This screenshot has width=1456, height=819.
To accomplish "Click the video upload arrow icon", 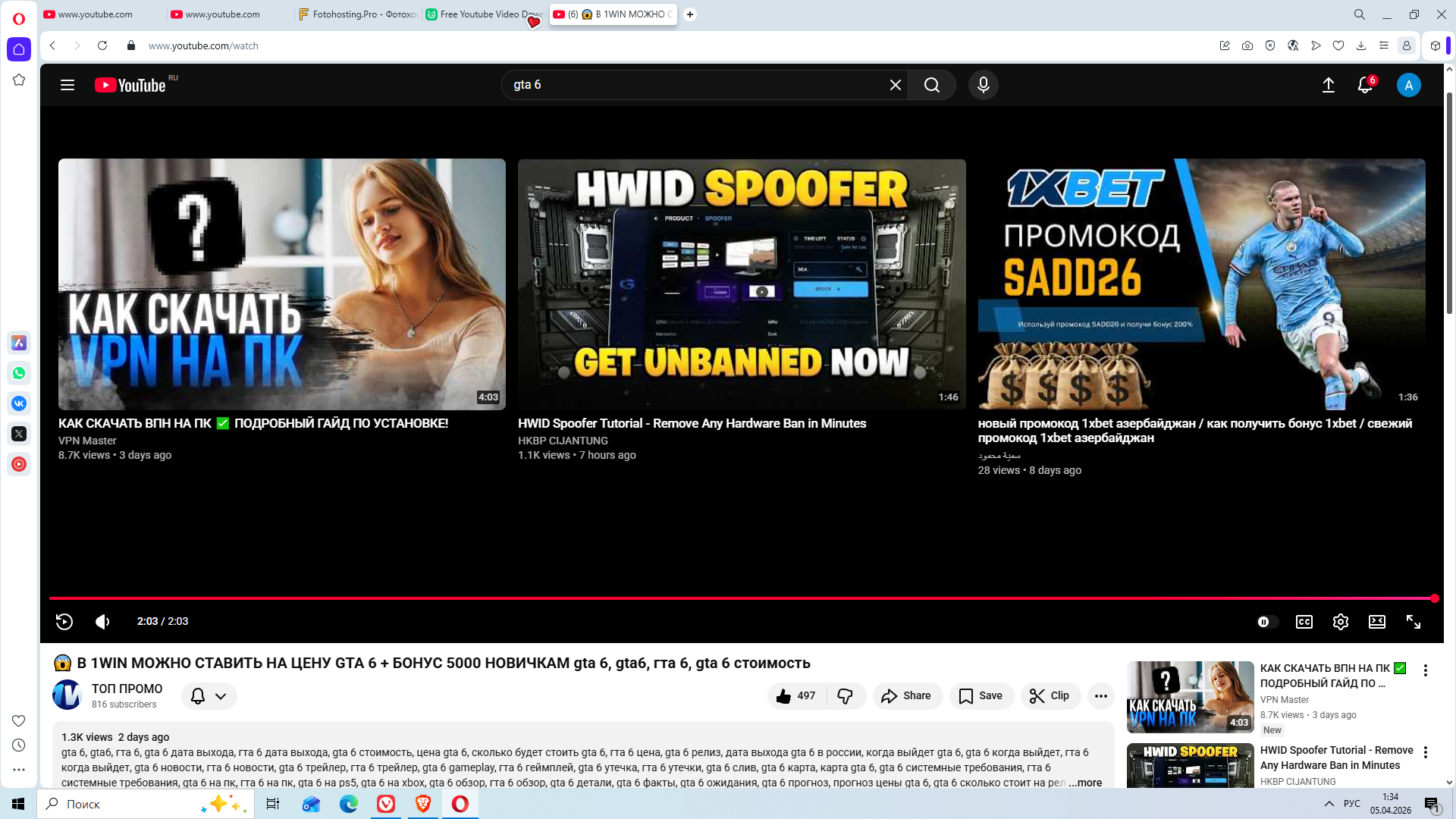I will 1328,85.
